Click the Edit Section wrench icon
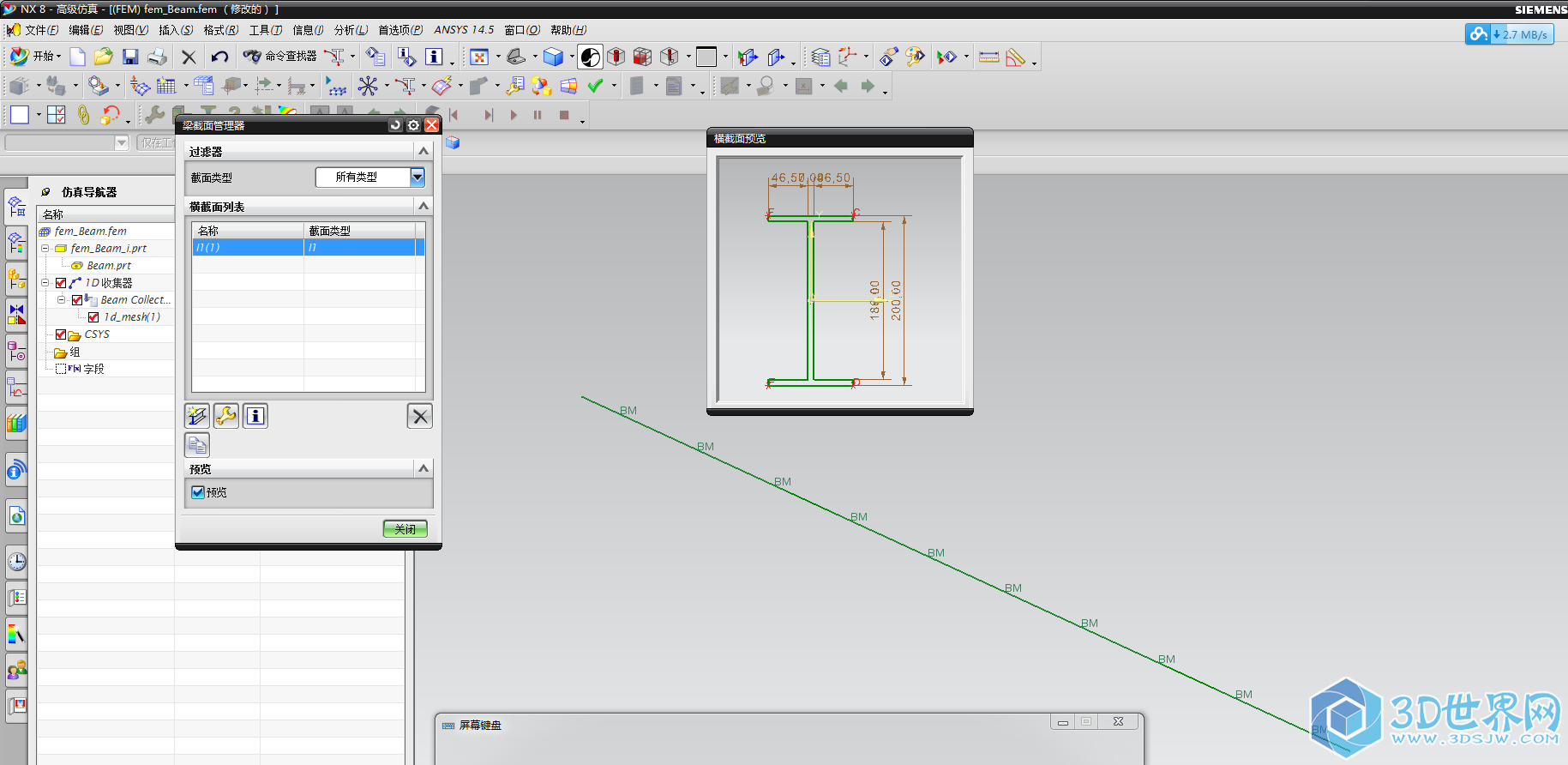1568x765 pixels. [x=226, y=416]
